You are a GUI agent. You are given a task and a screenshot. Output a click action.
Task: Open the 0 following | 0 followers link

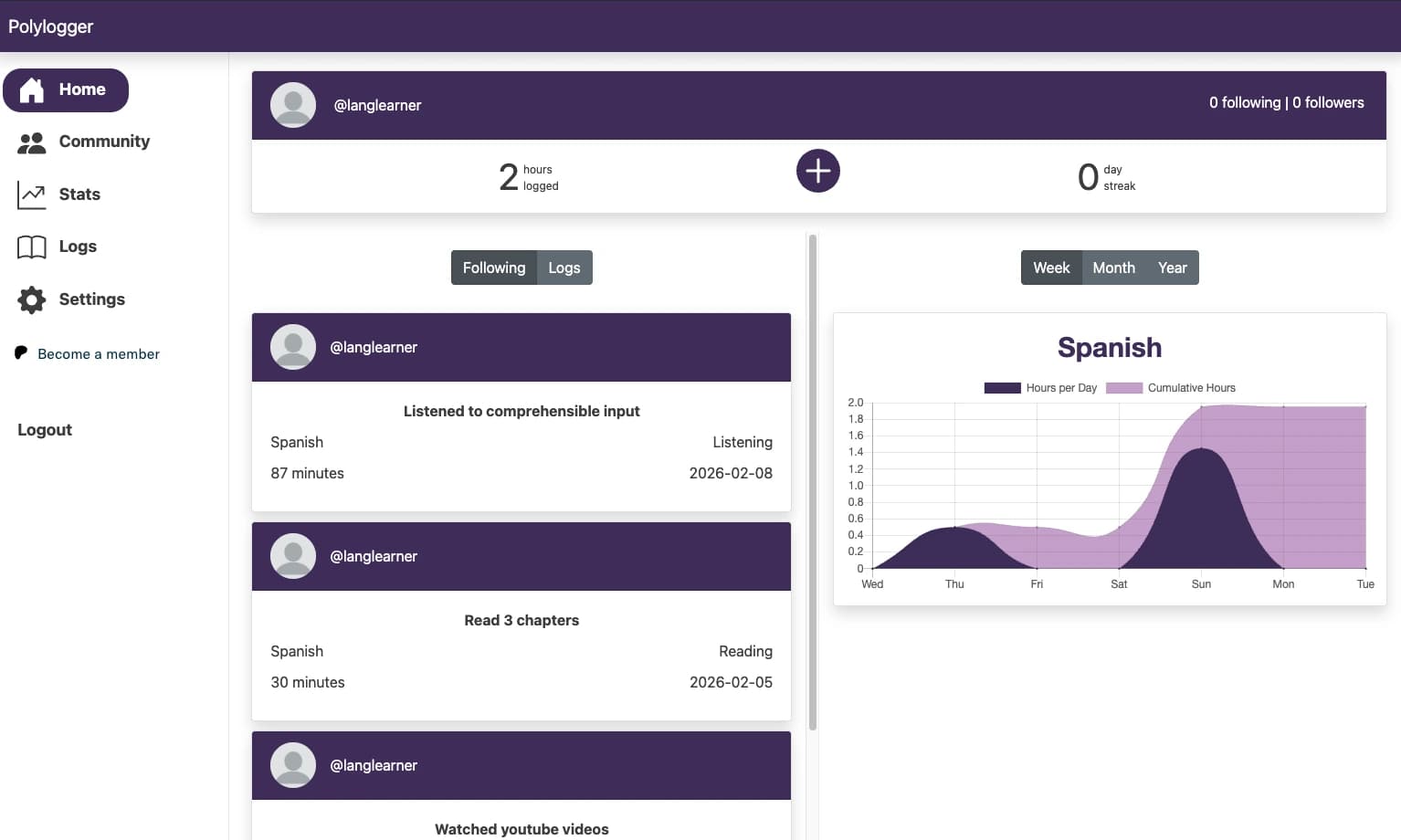pyautogui.click(x=1287, y=102)
